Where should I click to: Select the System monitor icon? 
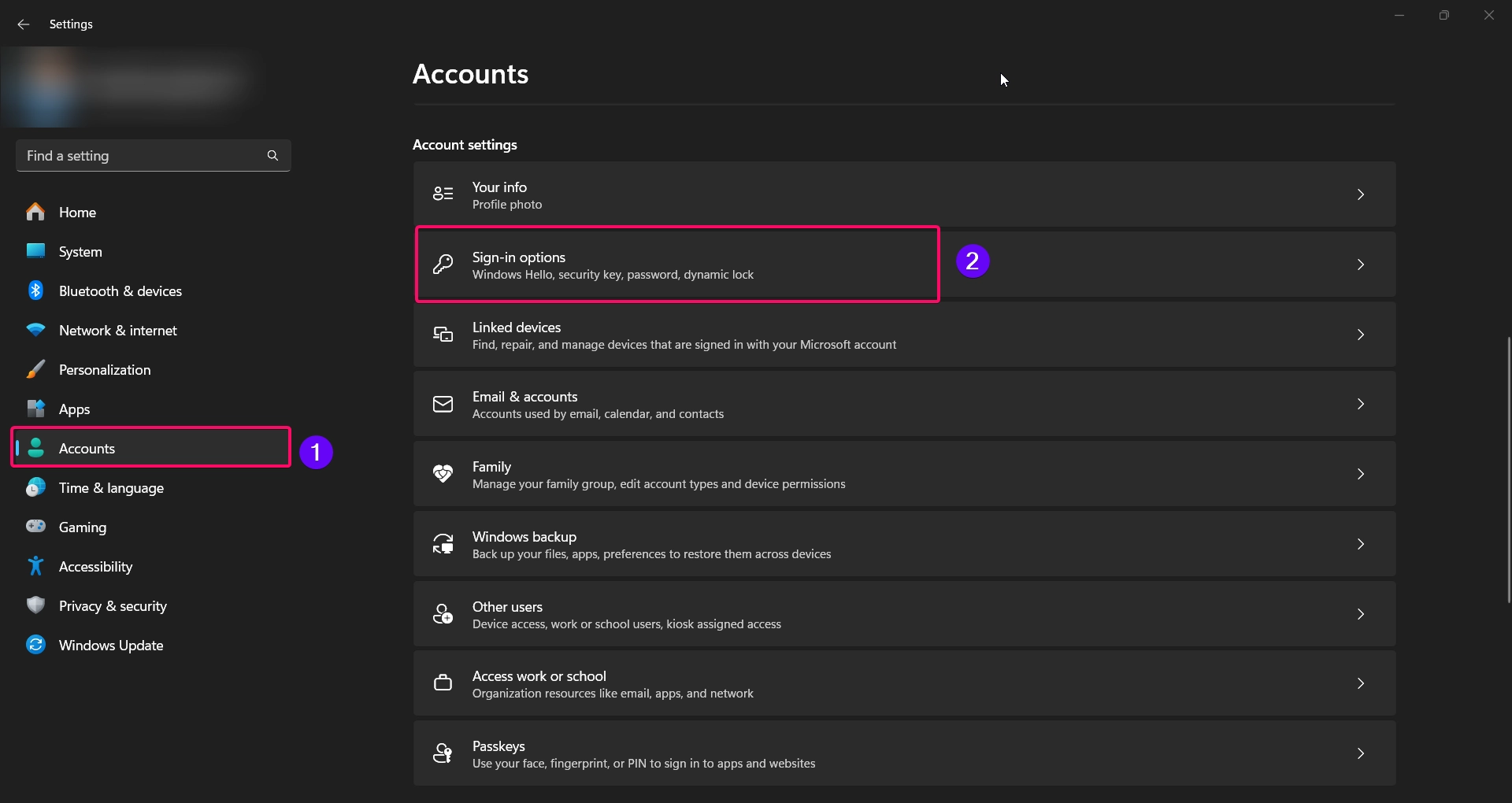[x=35, y=251]
